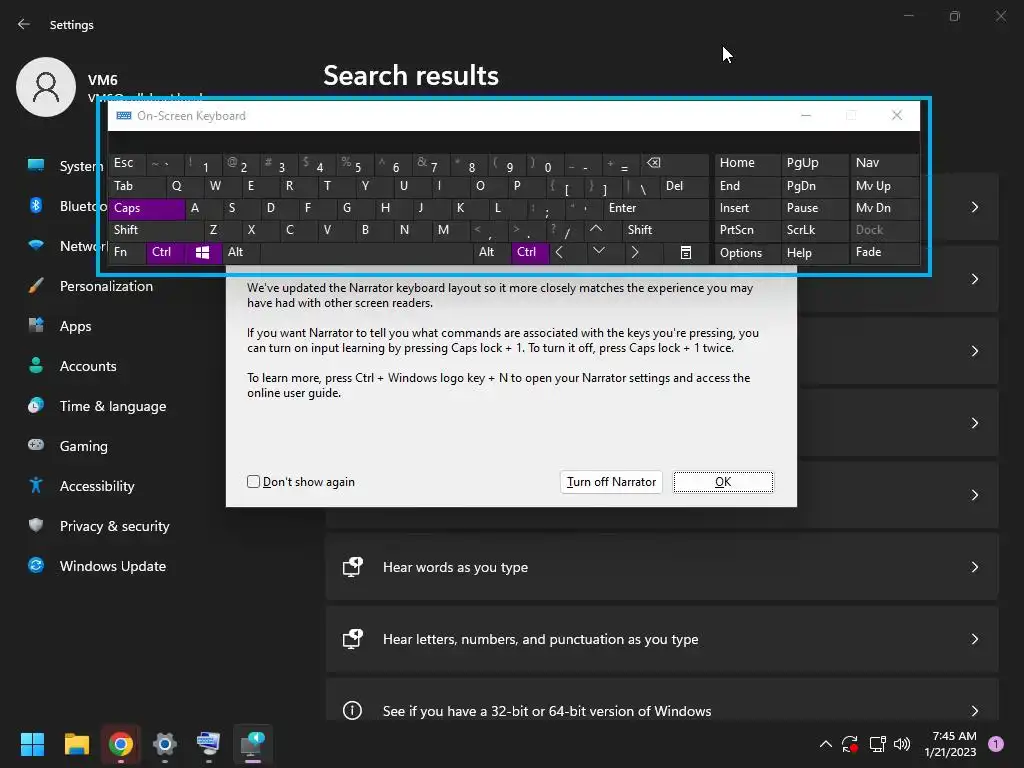Viewport: 1024px width, 768px height.
Task: Toggle the right Shift key on keyboard
Action: click(x=665, y=230)
